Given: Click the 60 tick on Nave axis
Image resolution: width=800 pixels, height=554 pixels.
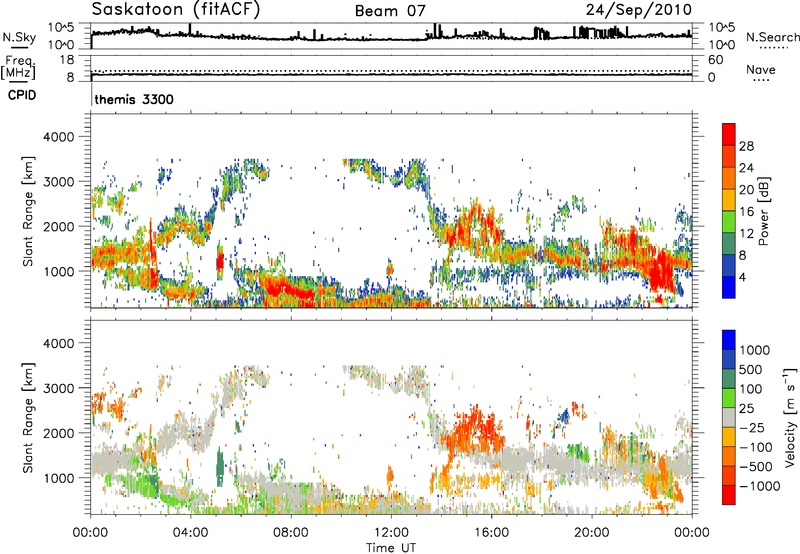Looking at the screenshot, I should pyautogui.click(x=715, y=60).
